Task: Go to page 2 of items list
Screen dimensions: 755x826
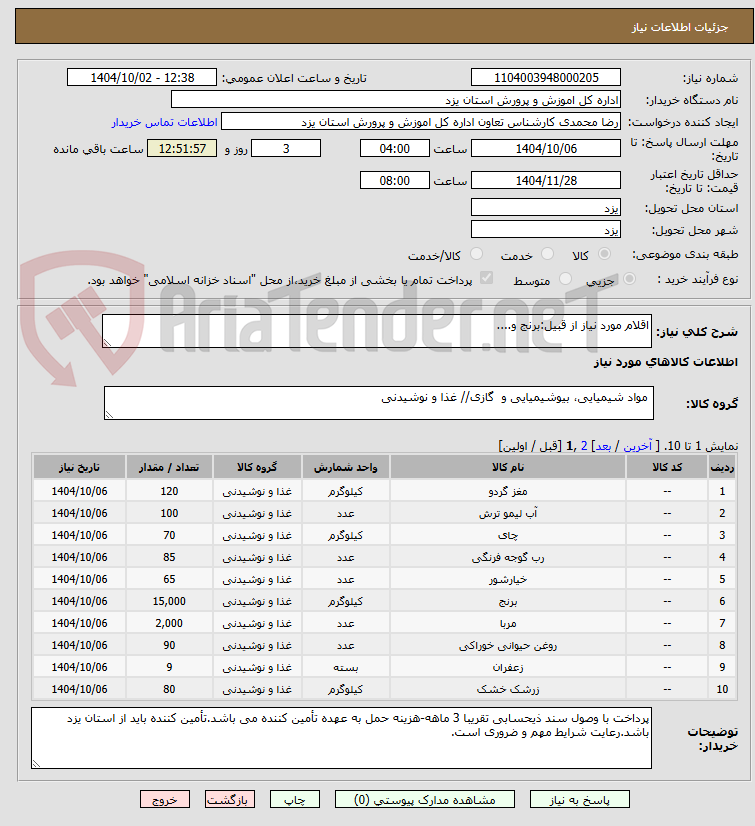Action: point(584,446)
